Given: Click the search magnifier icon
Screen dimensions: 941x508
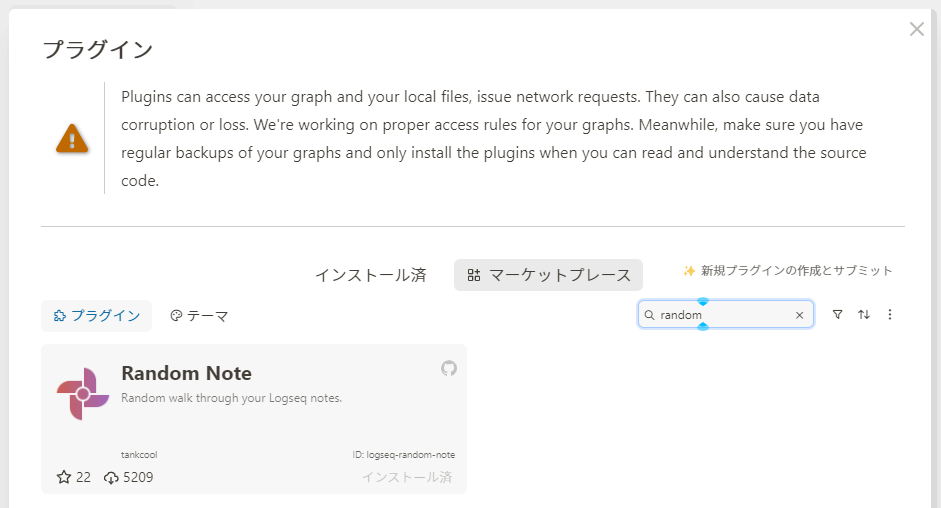Looking at the screenshot, I should 649,315.
